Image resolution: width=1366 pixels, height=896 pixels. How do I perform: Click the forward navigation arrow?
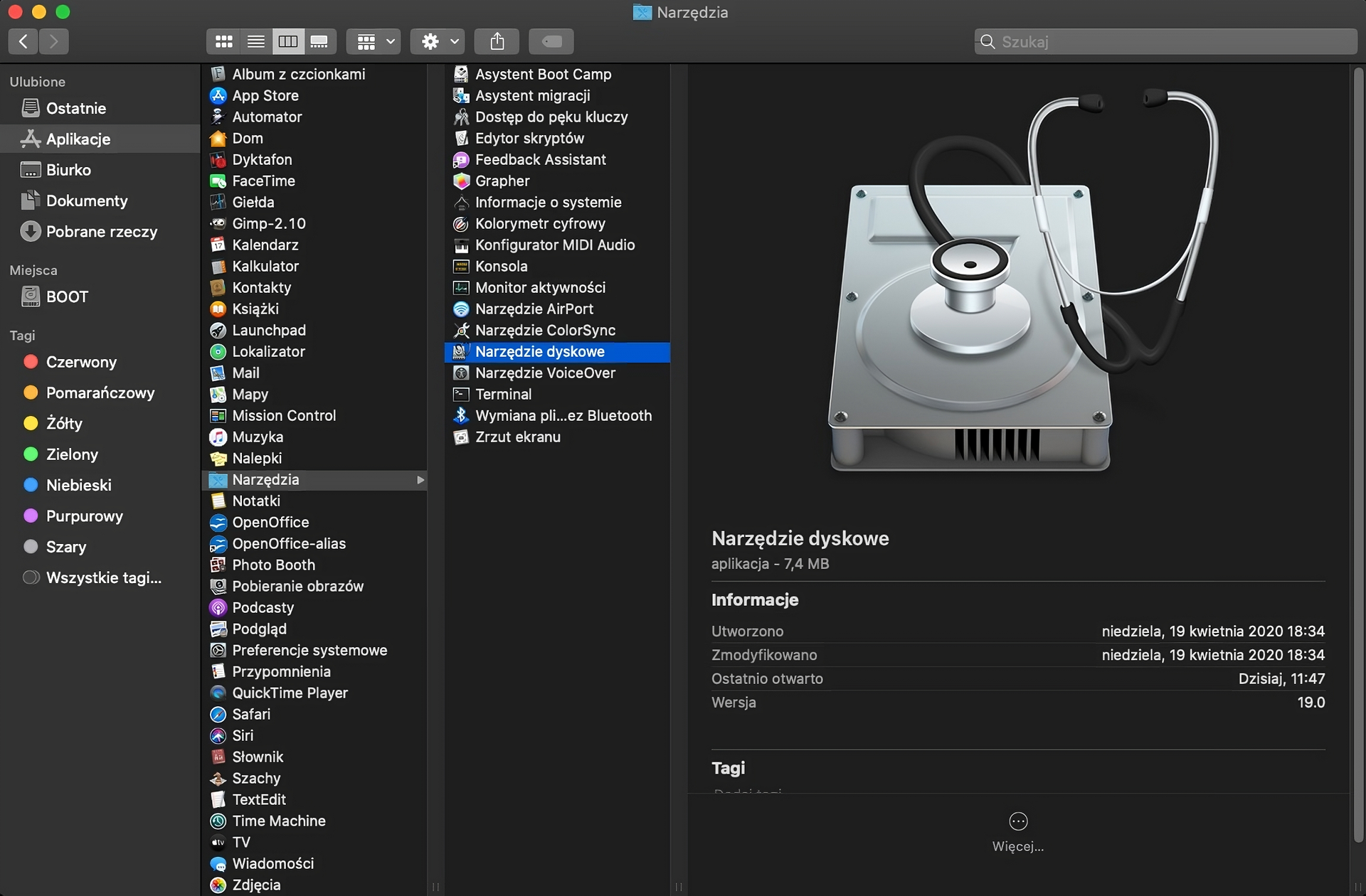click(53, 41)
